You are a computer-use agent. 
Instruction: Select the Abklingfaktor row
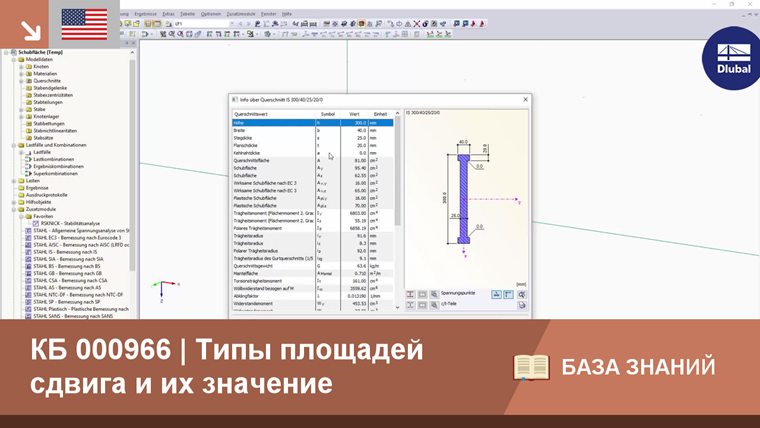point(313,296)
